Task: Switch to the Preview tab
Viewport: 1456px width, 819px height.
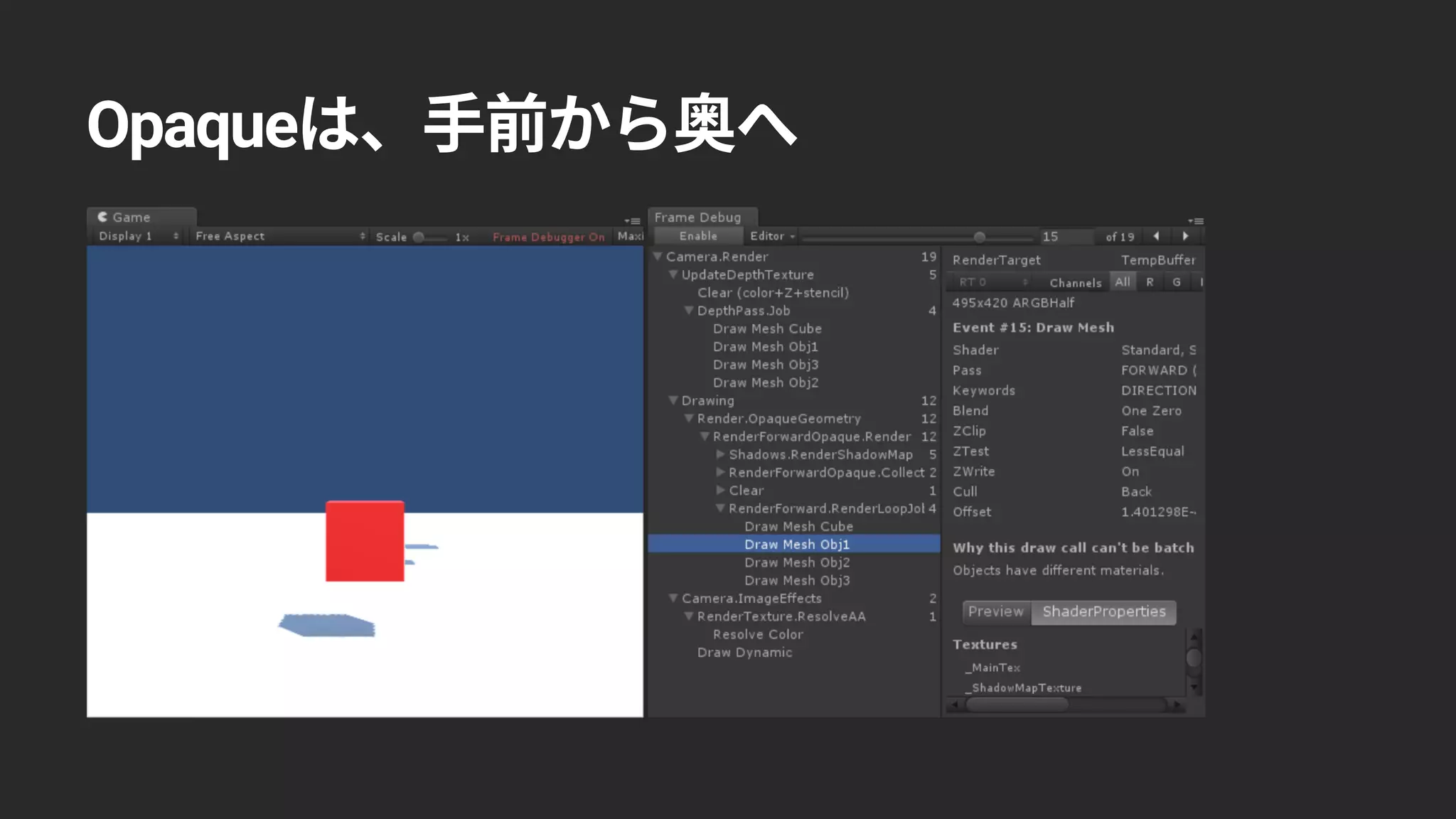Action: click(995, 611)
